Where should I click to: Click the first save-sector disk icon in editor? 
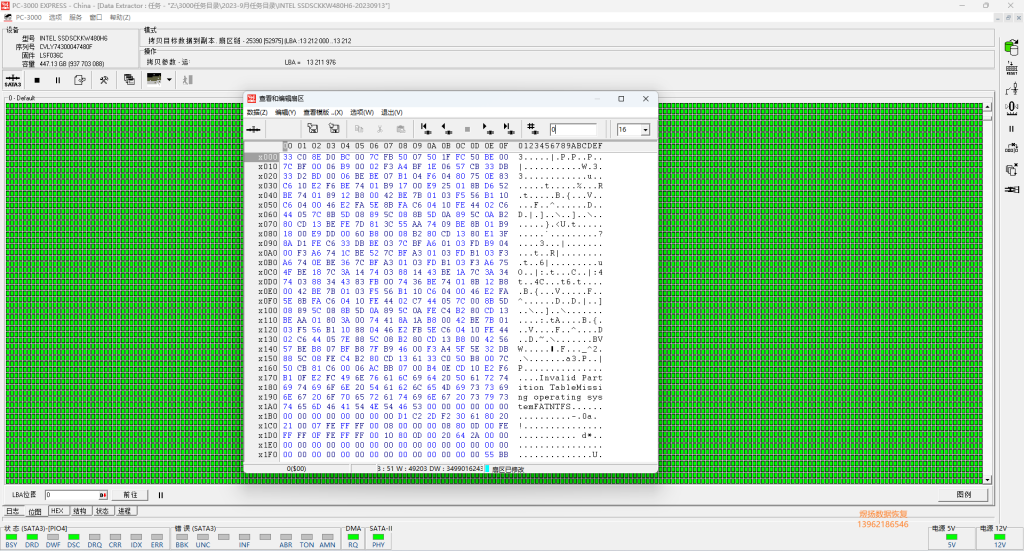pyautogui.click(x=313, y=129)
